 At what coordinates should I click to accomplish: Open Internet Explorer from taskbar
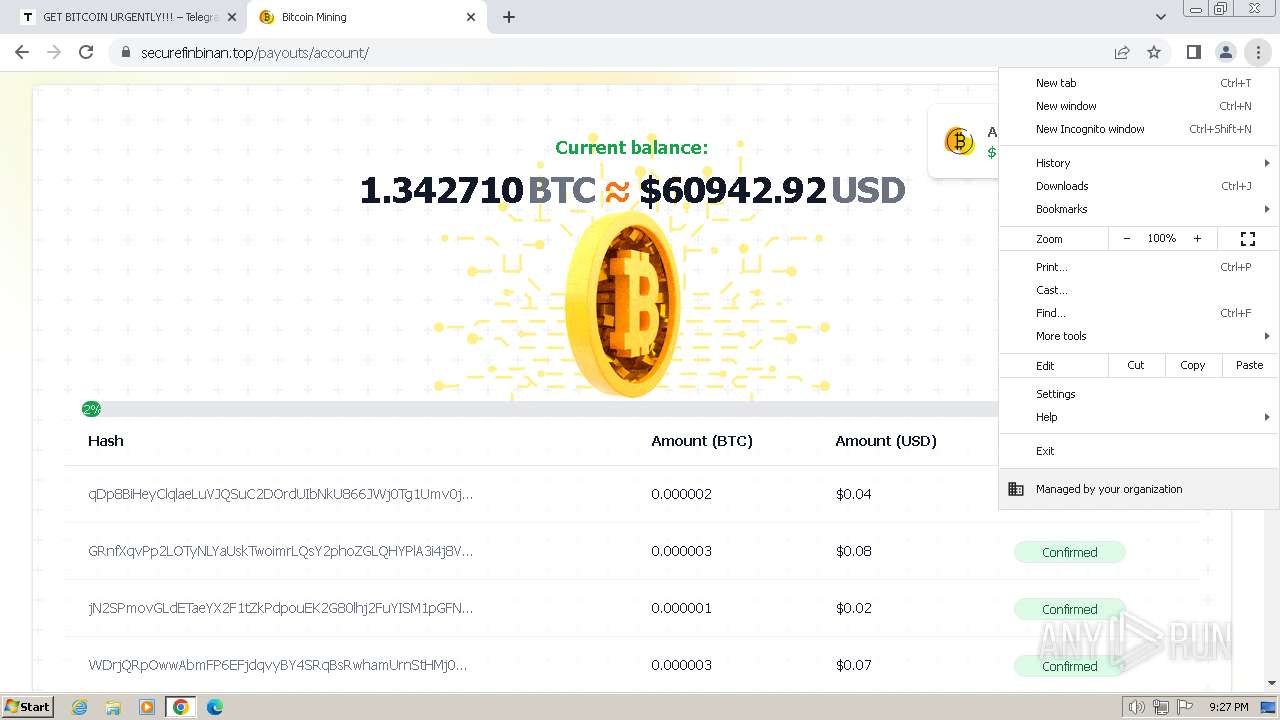point(79,707)
